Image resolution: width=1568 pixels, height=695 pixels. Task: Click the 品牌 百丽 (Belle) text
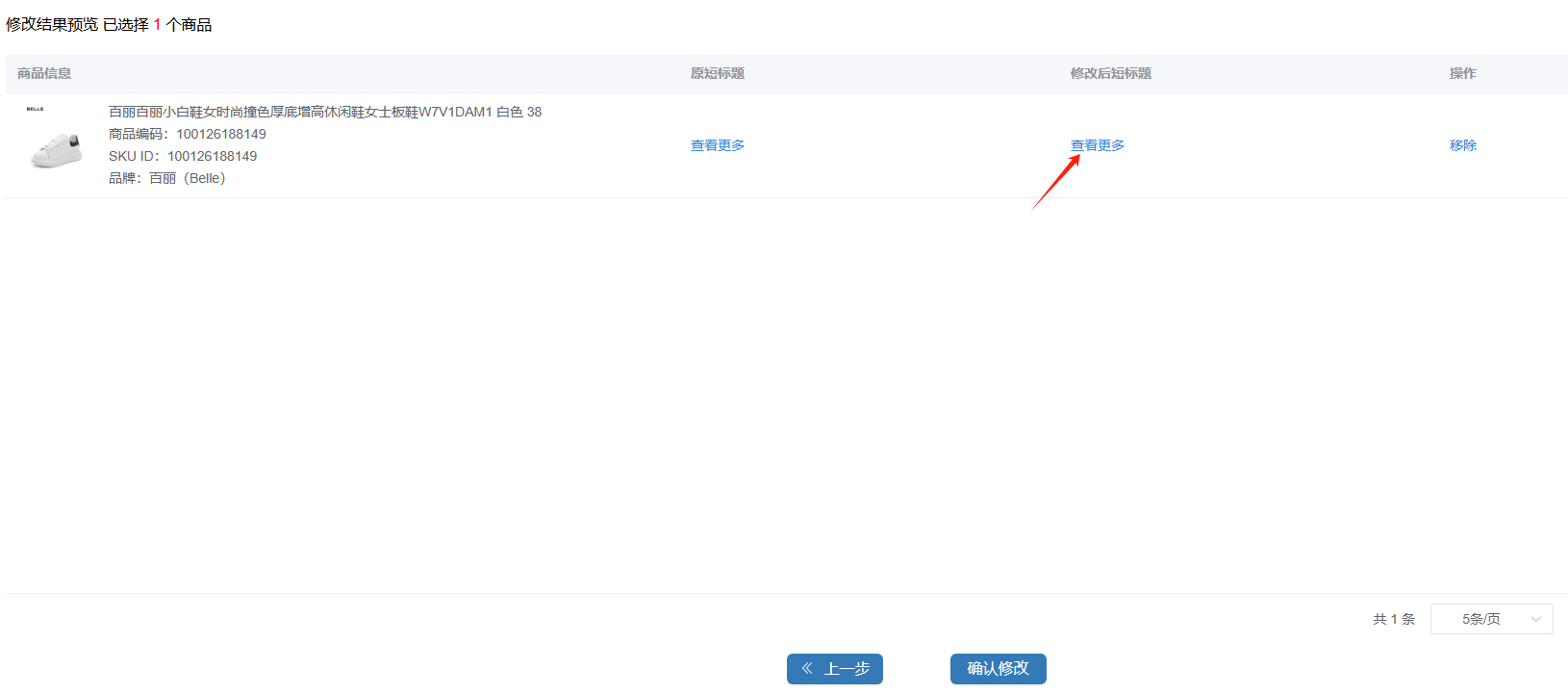166,178
